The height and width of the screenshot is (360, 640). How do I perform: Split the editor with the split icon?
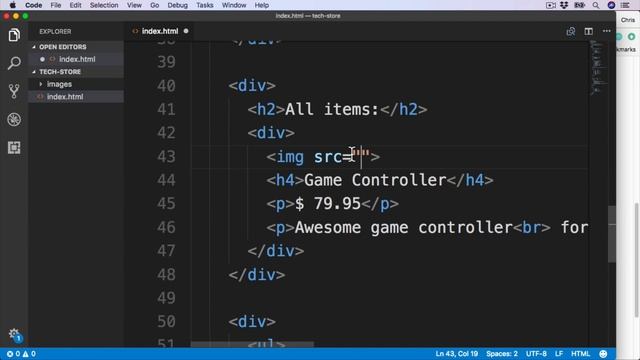[588, 31]
